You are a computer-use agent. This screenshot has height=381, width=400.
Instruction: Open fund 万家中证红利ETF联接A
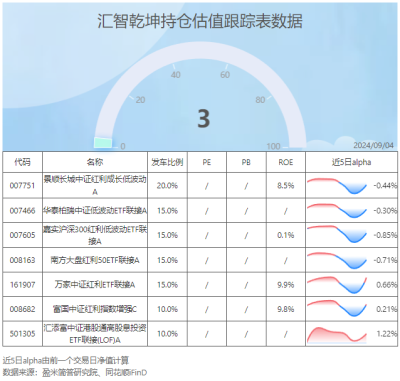click(95, 285)
